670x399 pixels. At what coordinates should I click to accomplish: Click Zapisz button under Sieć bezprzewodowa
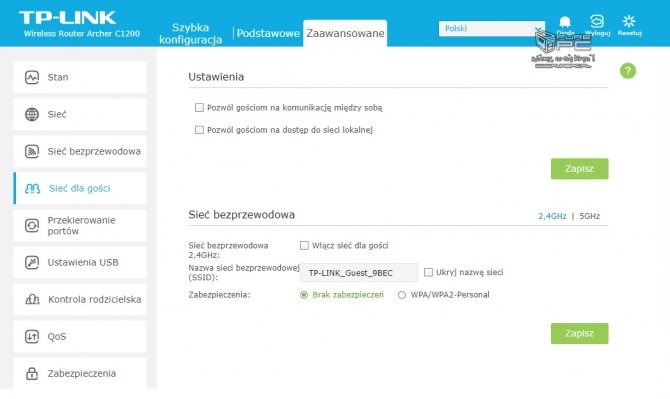point(579,333)
